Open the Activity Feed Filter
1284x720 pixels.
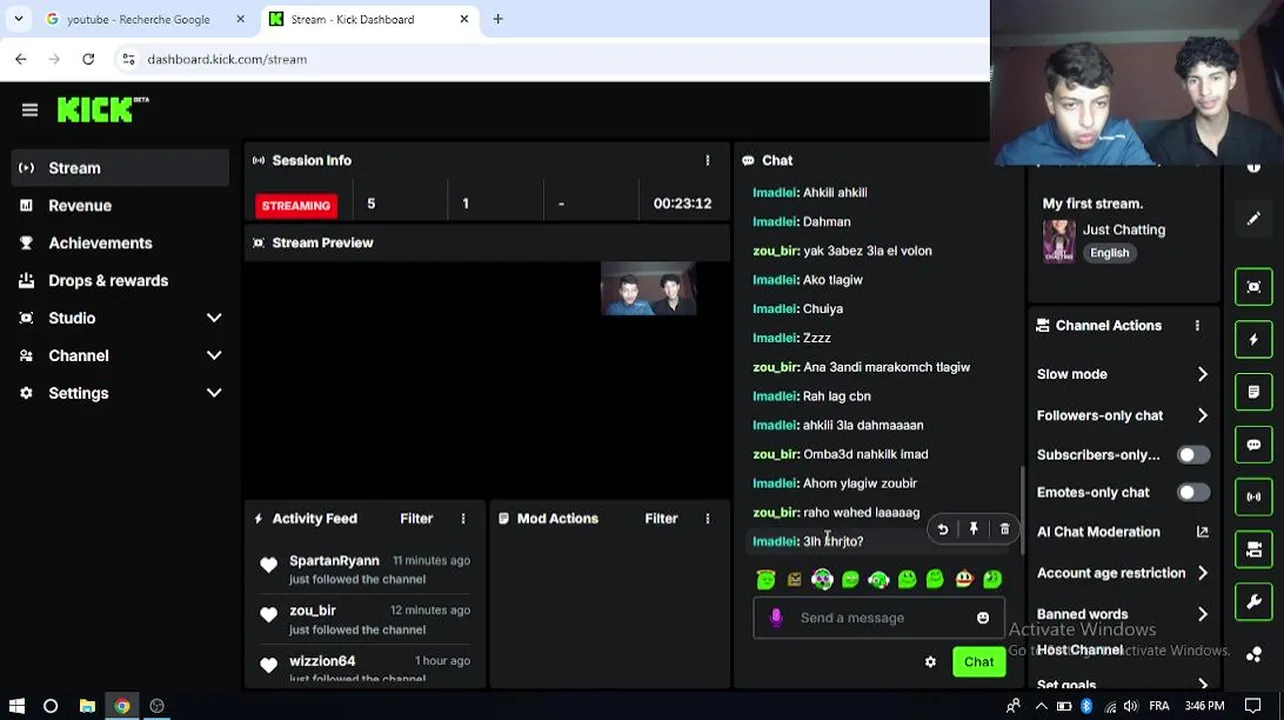point(416,518)
